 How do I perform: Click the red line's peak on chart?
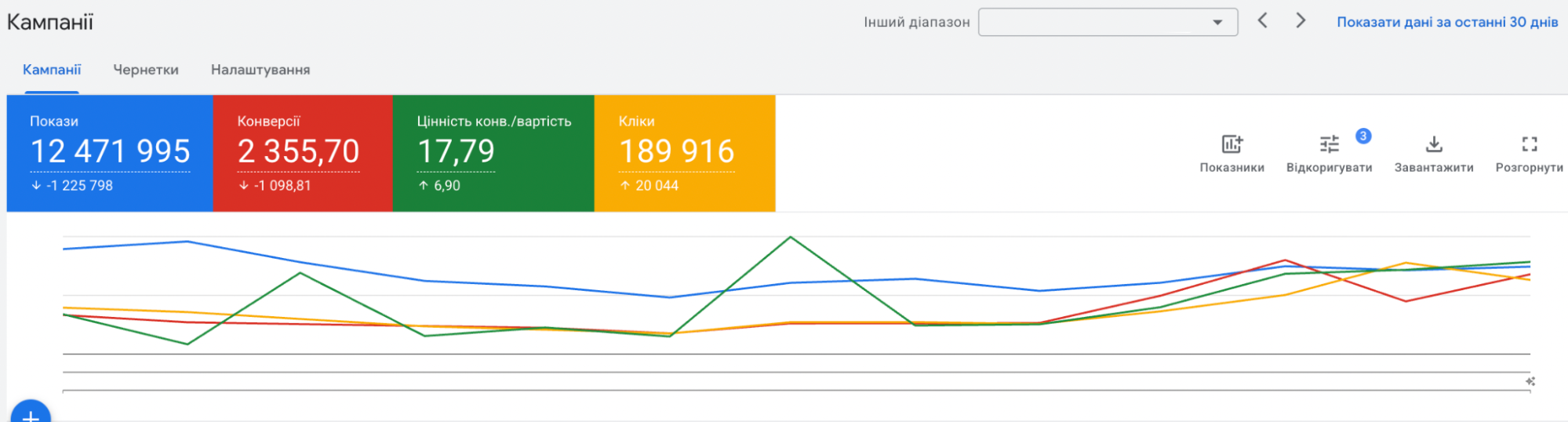pyautogui.click(x=1285, y=260)
